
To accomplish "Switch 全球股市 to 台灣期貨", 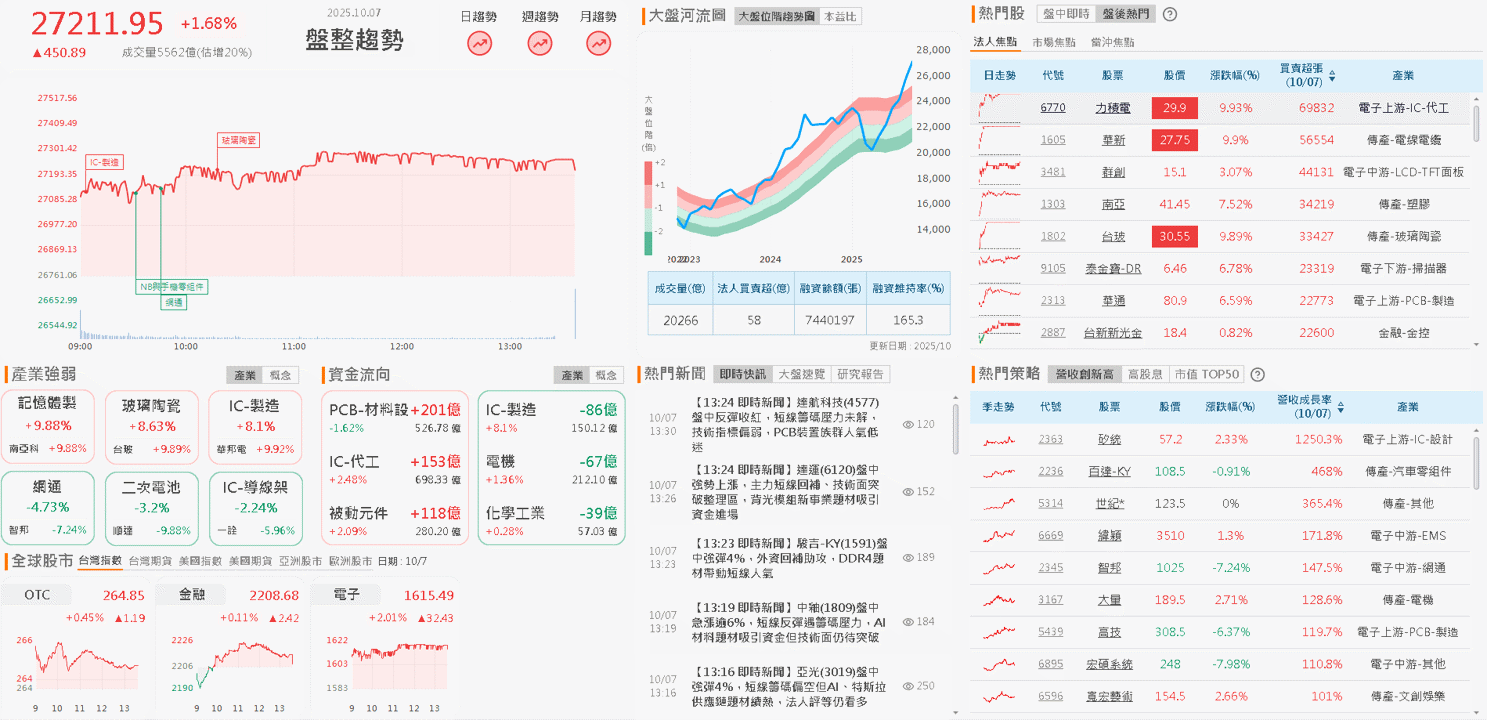I will (x=150, y=562).
